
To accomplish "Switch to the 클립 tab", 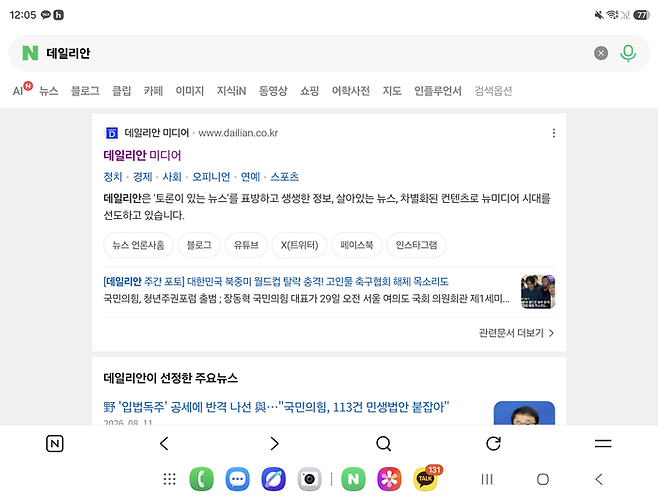I will (x=121, y=91).
